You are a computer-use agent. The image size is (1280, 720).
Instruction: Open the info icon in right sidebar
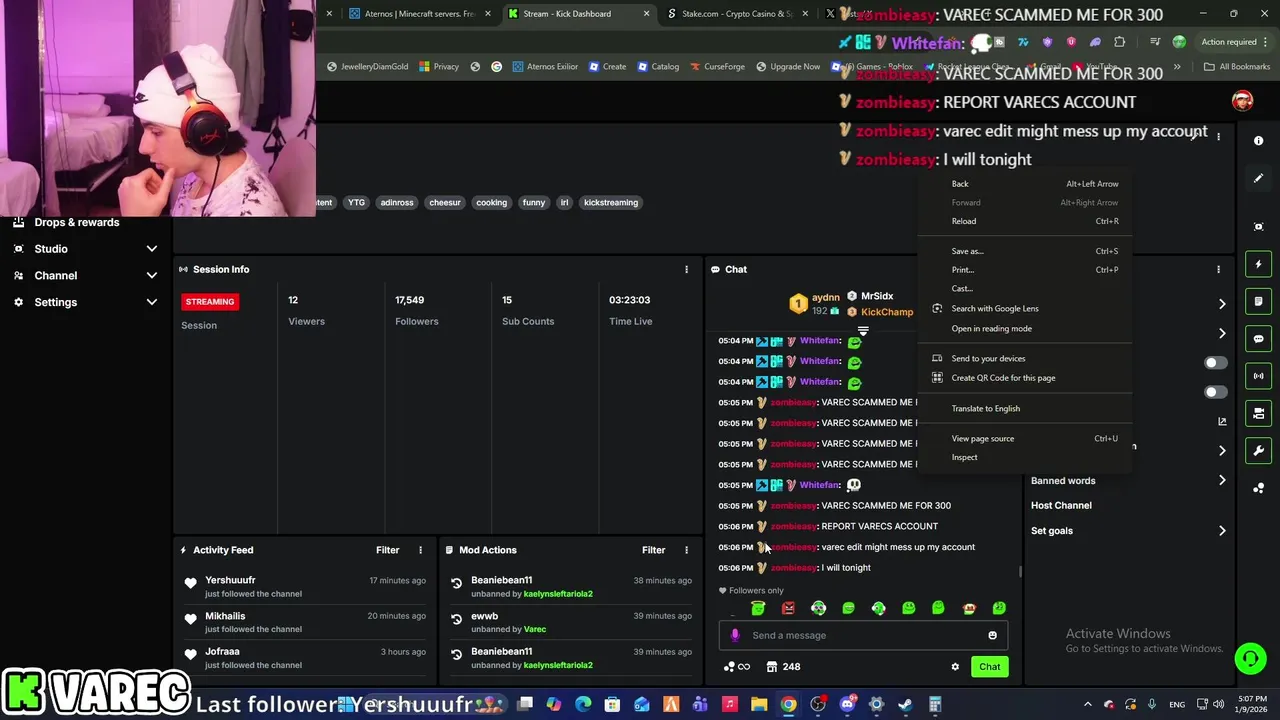(x=1258, y=141)
